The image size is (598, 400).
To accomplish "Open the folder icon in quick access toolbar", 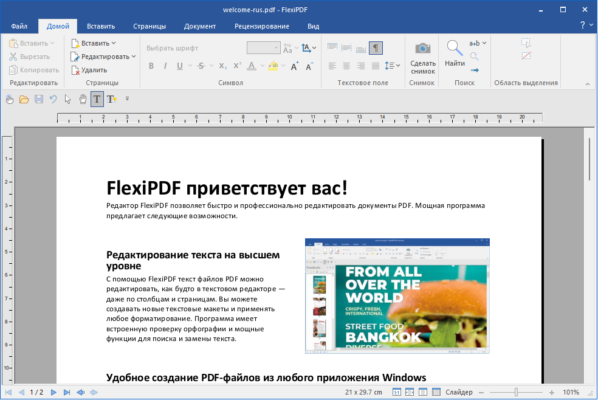I will click(x=24, y=100).
